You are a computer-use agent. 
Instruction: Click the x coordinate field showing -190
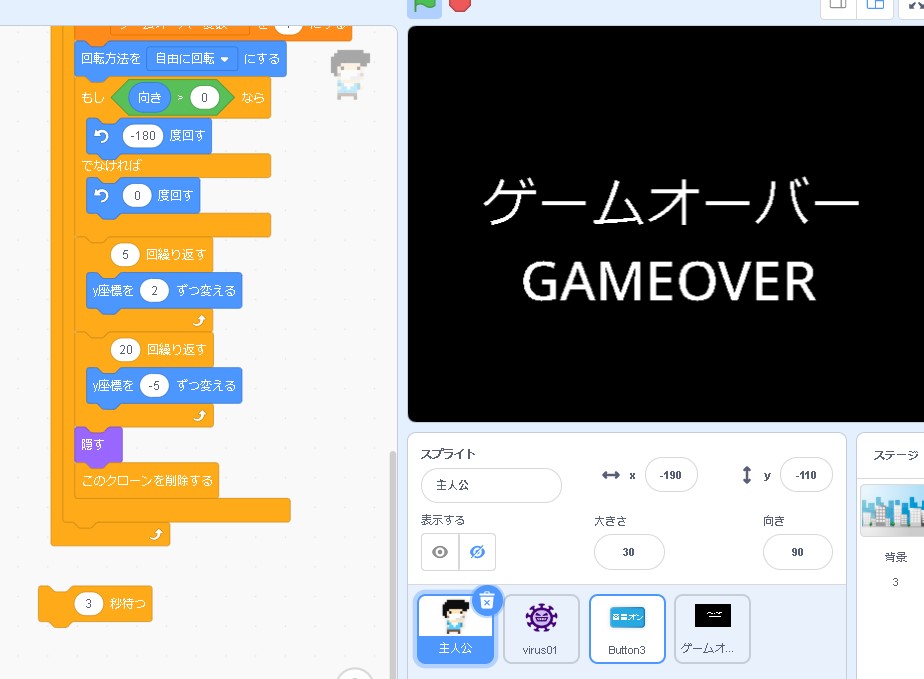point(671,475)
